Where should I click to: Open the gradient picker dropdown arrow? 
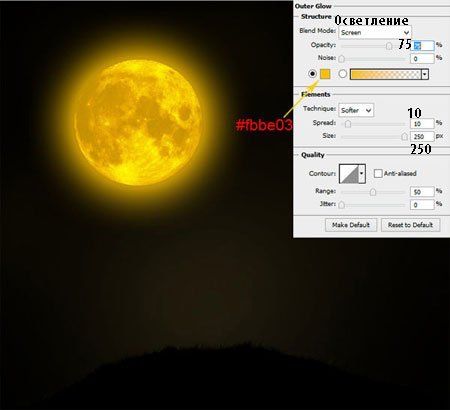point(425,74)
